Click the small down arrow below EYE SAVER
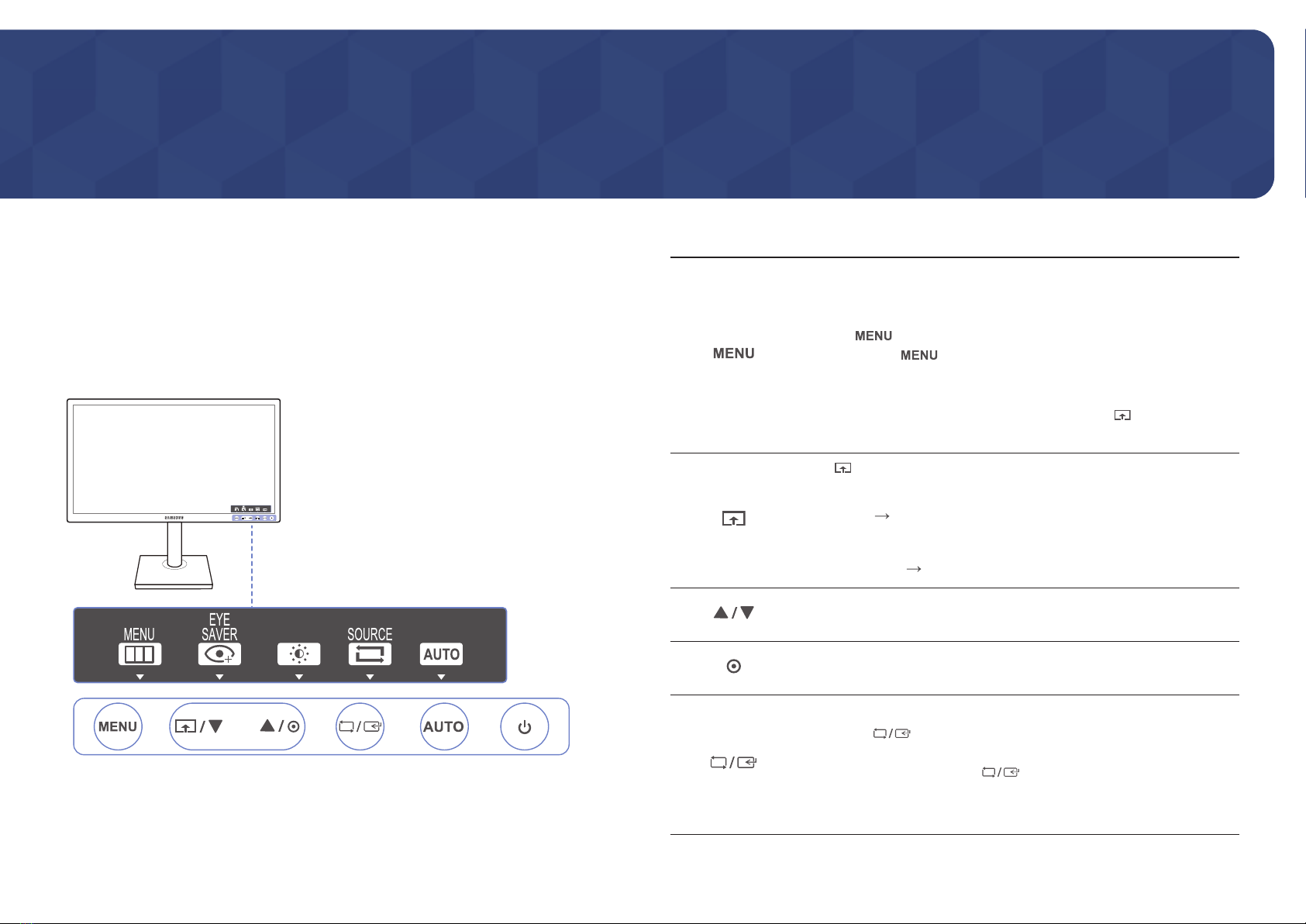 click(219, 677)
